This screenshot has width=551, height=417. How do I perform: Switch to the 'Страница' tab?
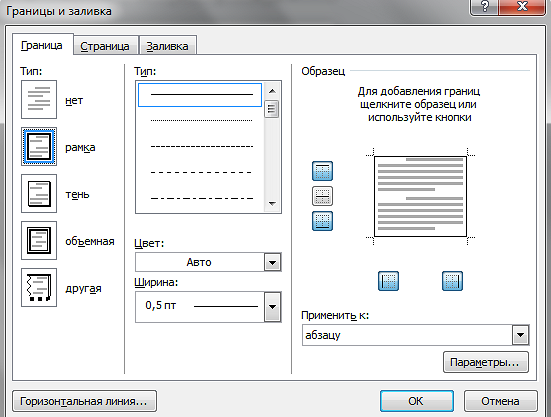click(105, 46)
